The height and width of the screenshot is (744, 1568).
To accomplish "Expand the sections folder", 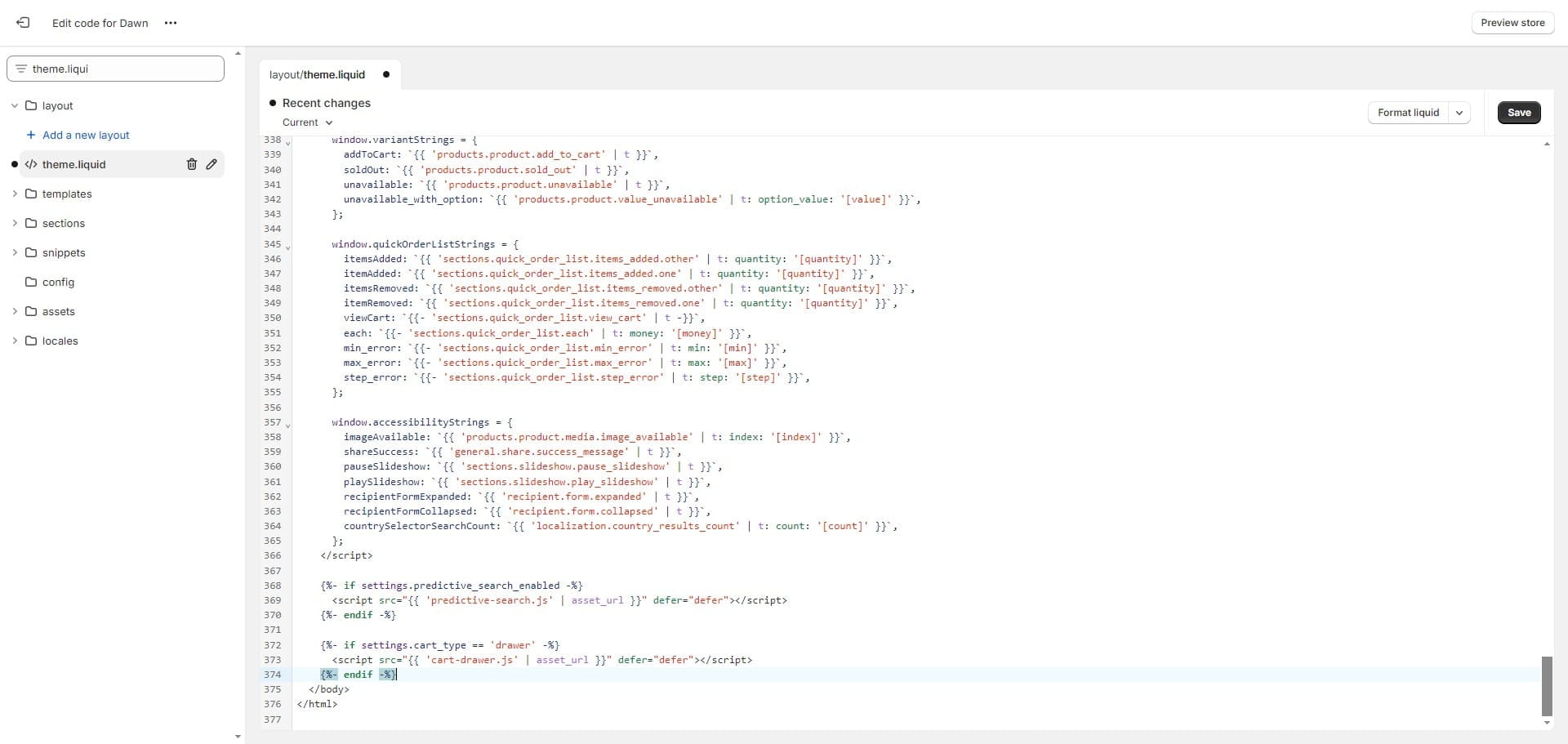I will (14, 223).
